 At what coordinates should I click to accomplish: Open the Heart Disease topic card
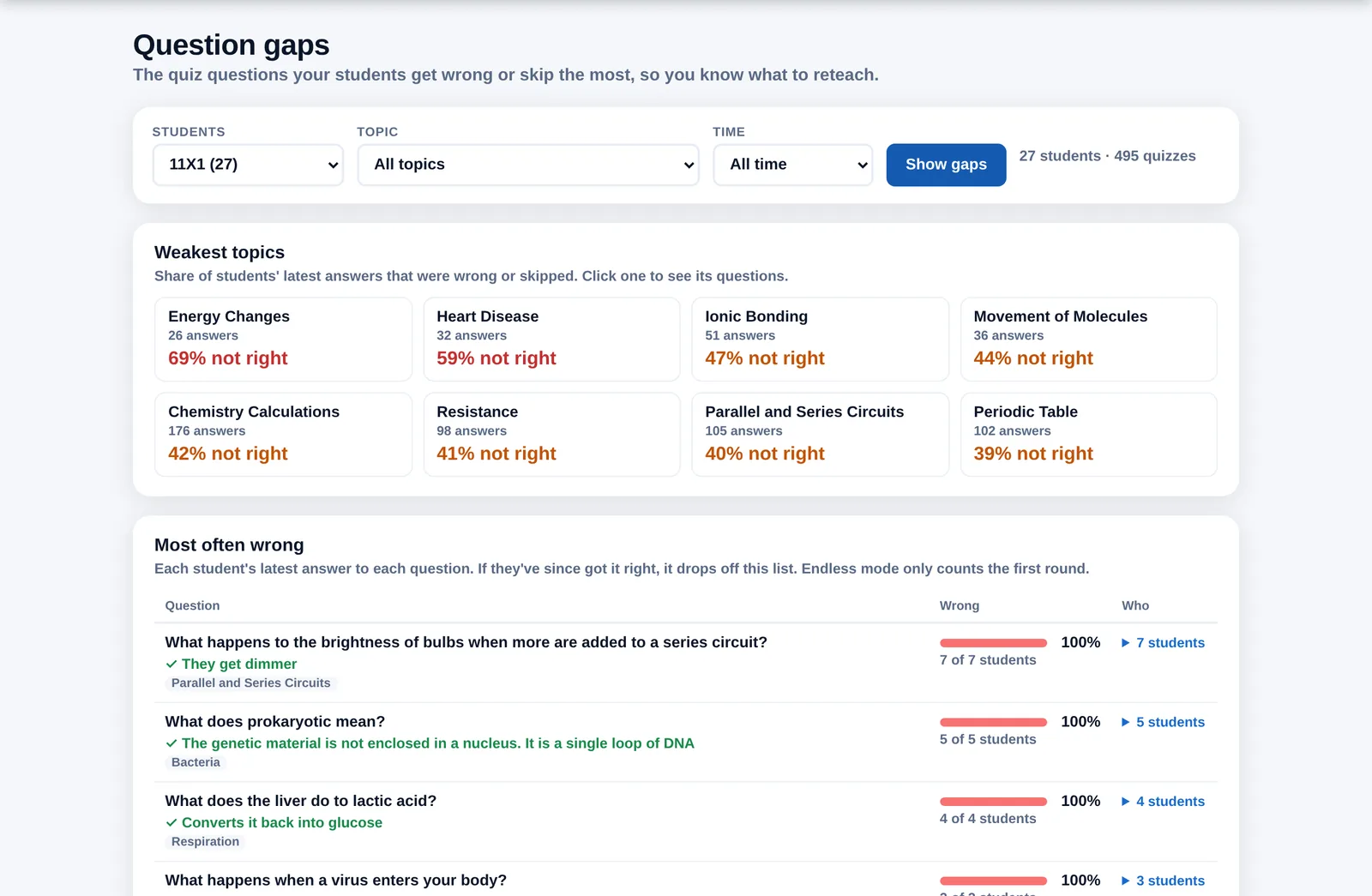point(551,340)
